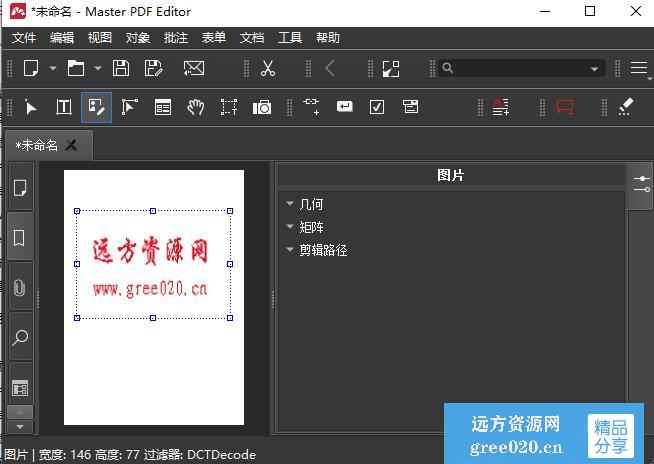
Task: Close the *未命名 document tab
Action: click(x=71, y=145)
